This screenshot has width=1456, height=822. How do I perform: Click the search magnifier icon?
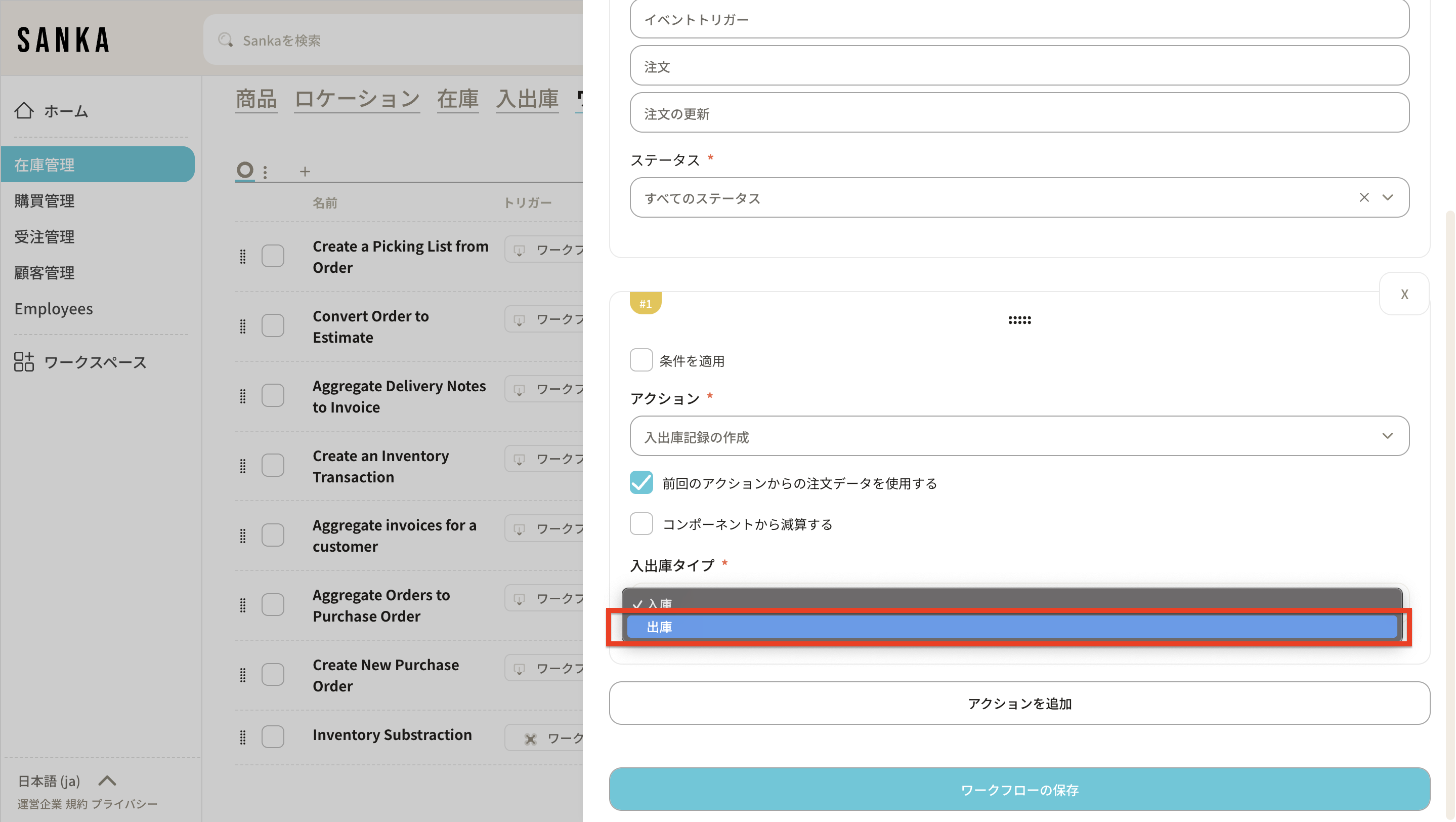[x=226, y=40]
